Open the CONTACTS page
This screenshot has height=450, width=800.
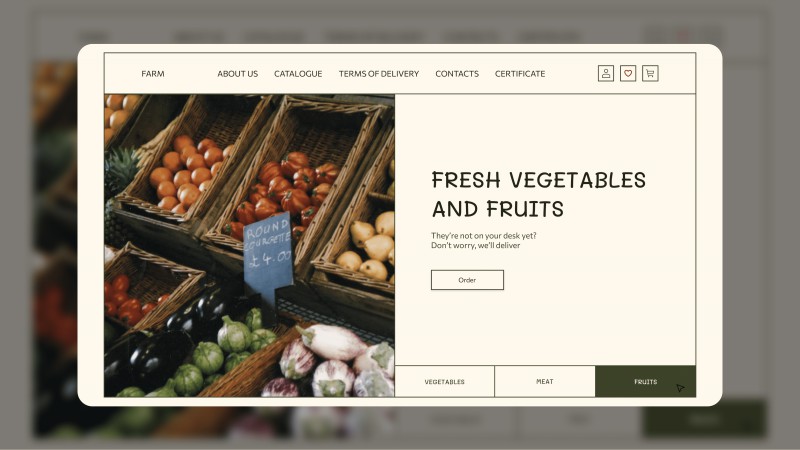[x=457, y=73]
